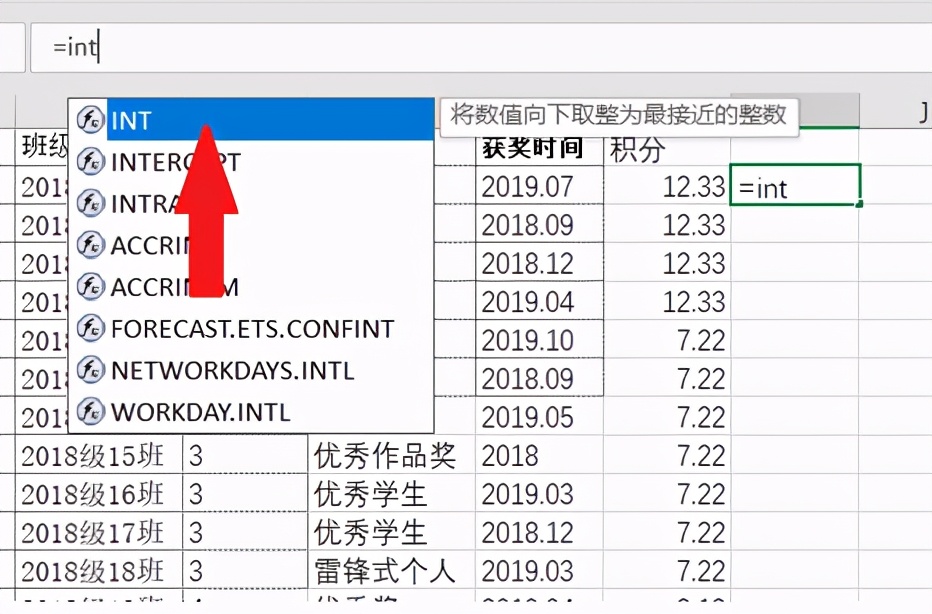The height and width of the screenshot is (614, 932).
Task: Click the active cell containing =int
Action: pyautogui.click(x=793, y=186)
